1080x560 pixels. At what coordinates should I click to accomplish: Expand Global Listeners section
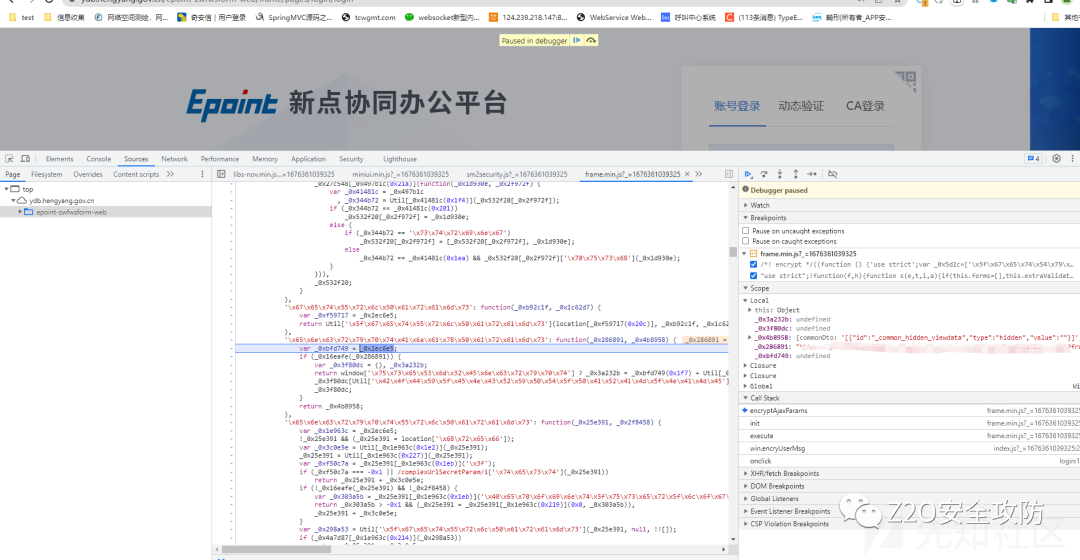(x=773, y=498)
